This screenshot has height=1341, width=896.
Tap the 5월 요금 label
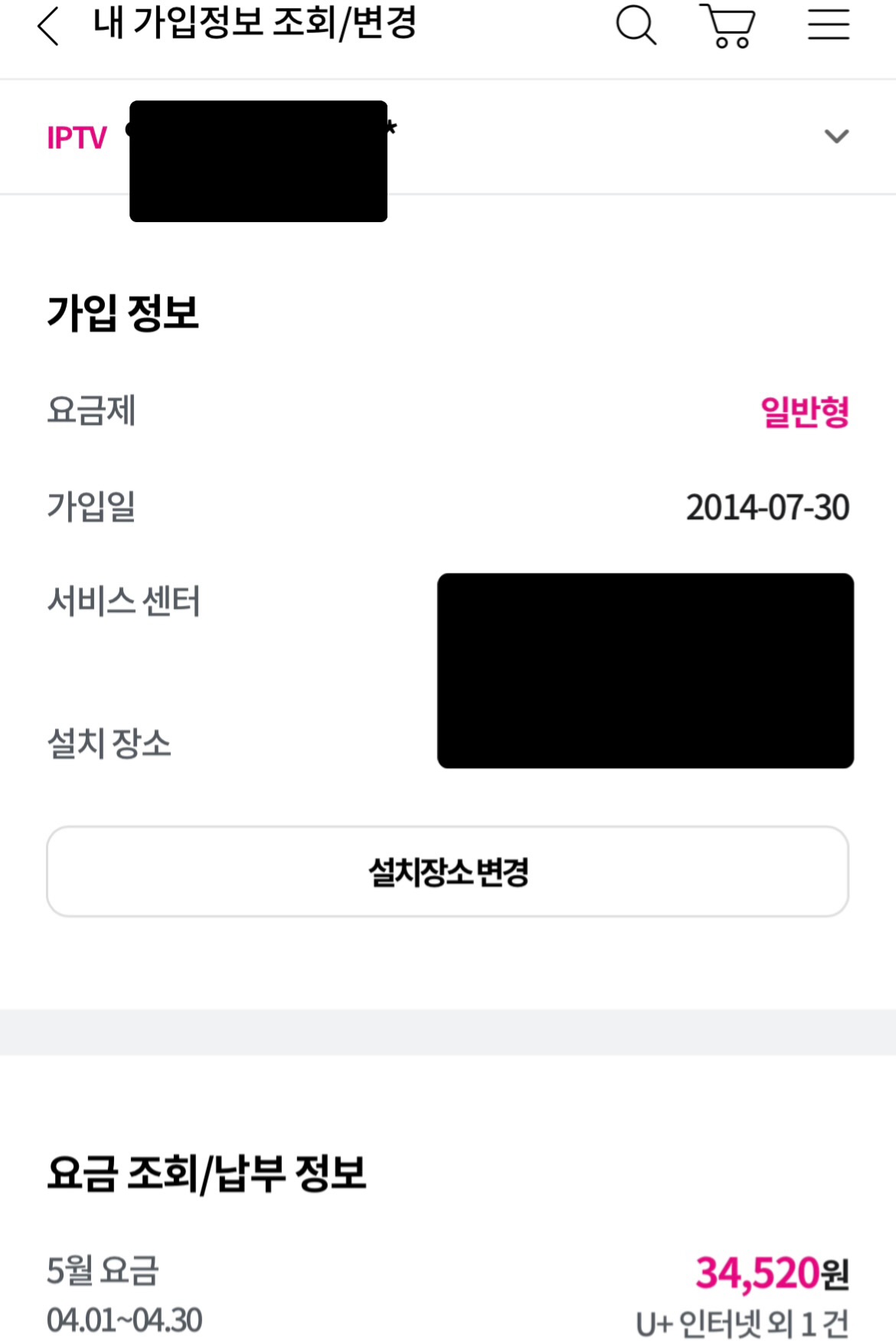[x=103, y=1271]
